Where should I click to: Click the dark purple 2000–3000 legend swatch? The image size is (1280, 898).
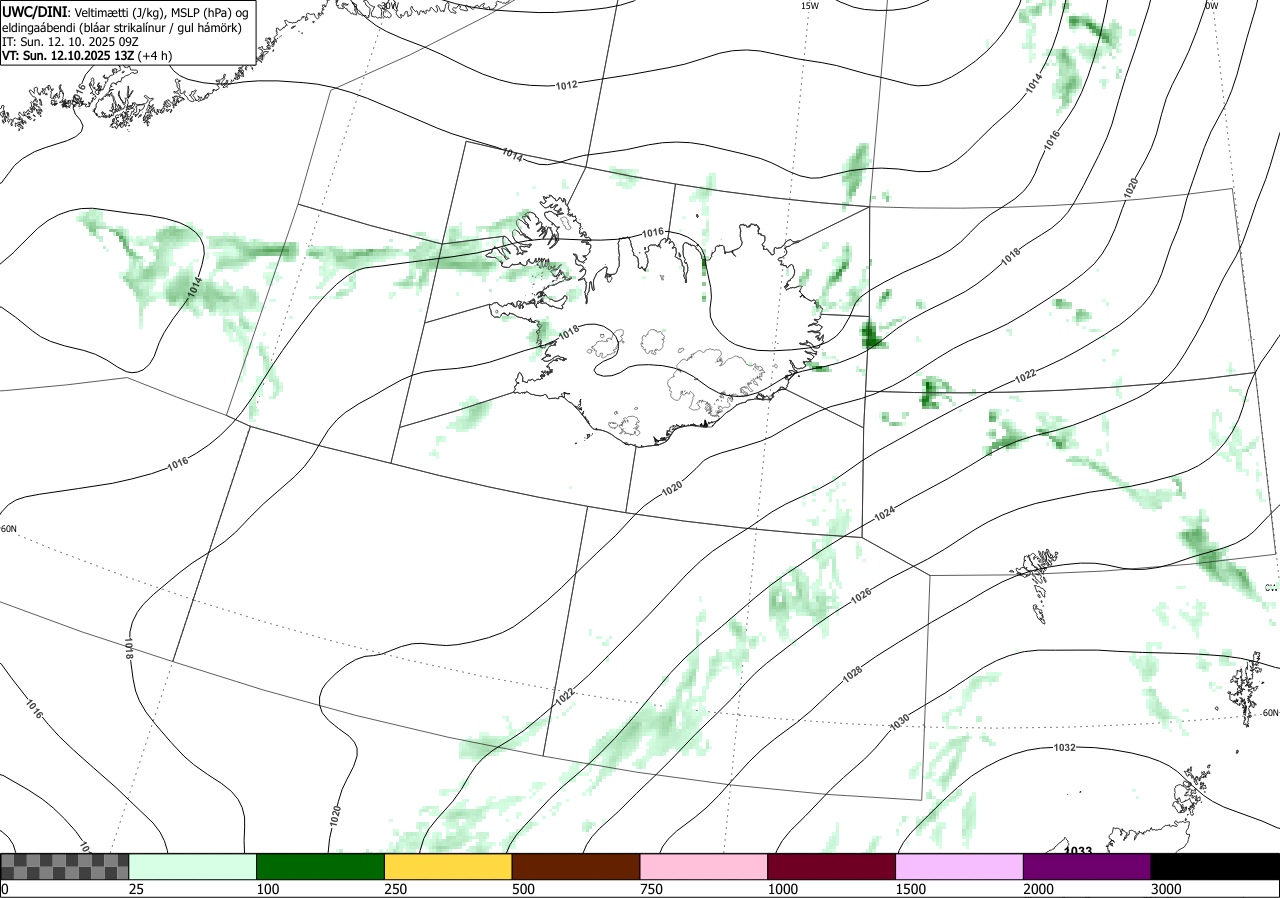1087,866
